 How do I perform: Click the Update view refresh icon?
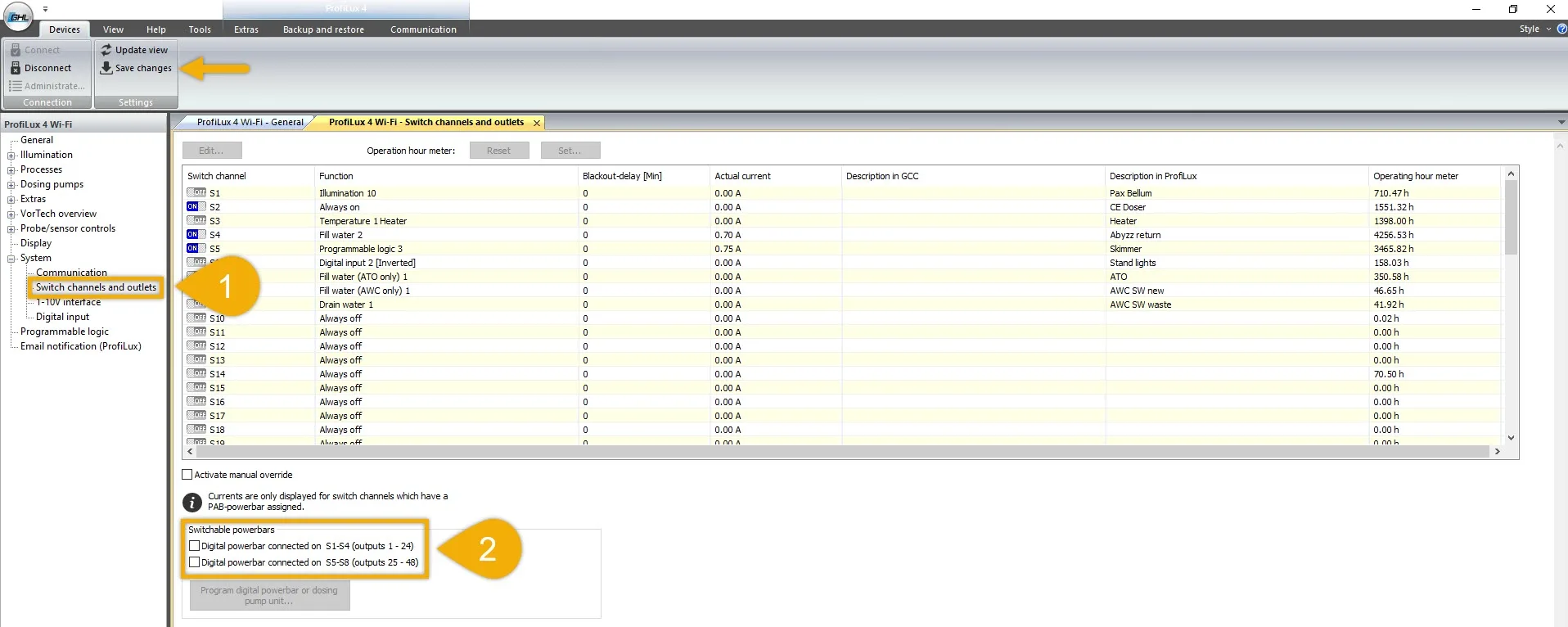(106, 50)
